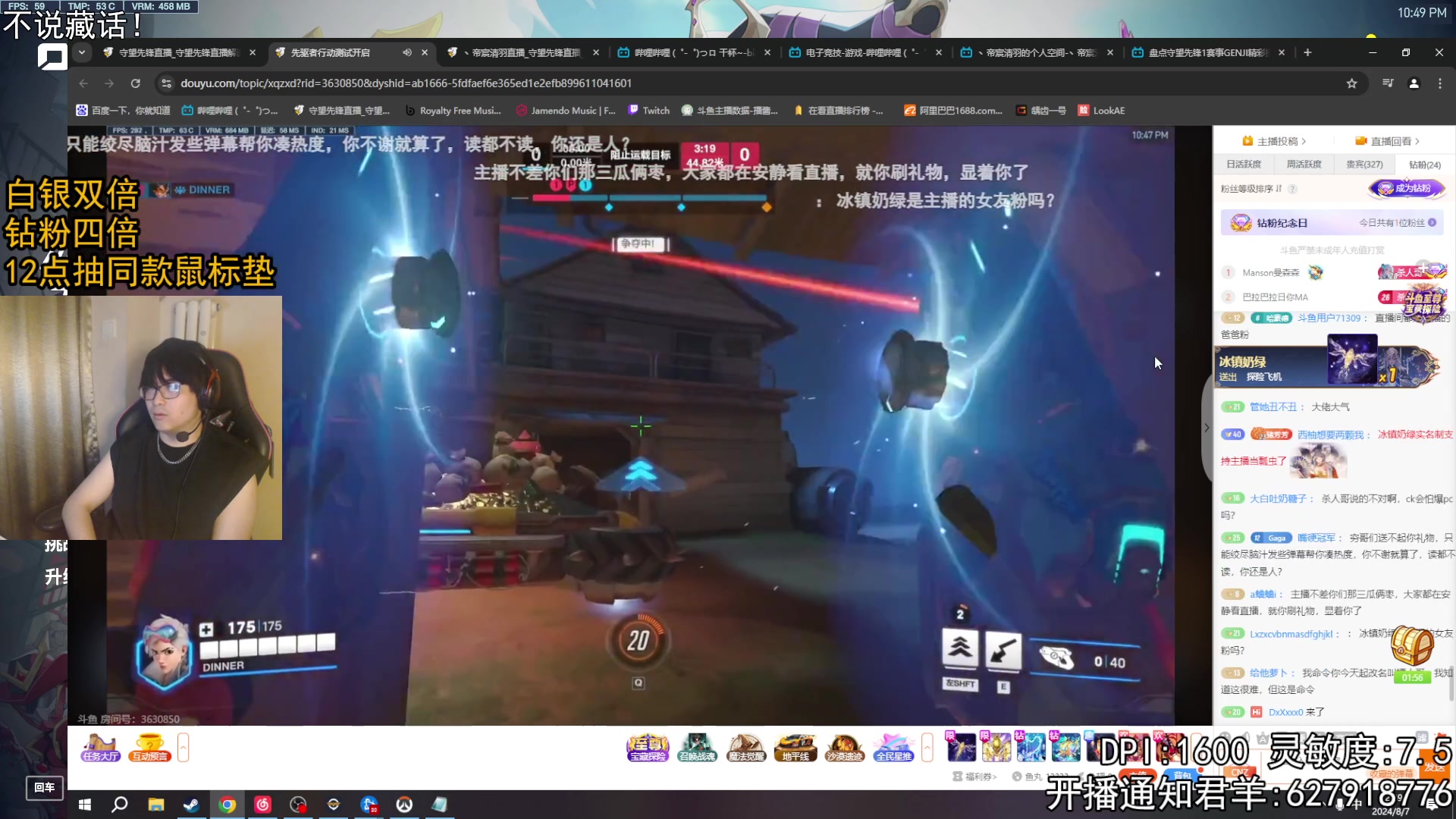1456x819 pixels.
Task: Open Windows taskbar search
Action: click(x=120, y=805)
